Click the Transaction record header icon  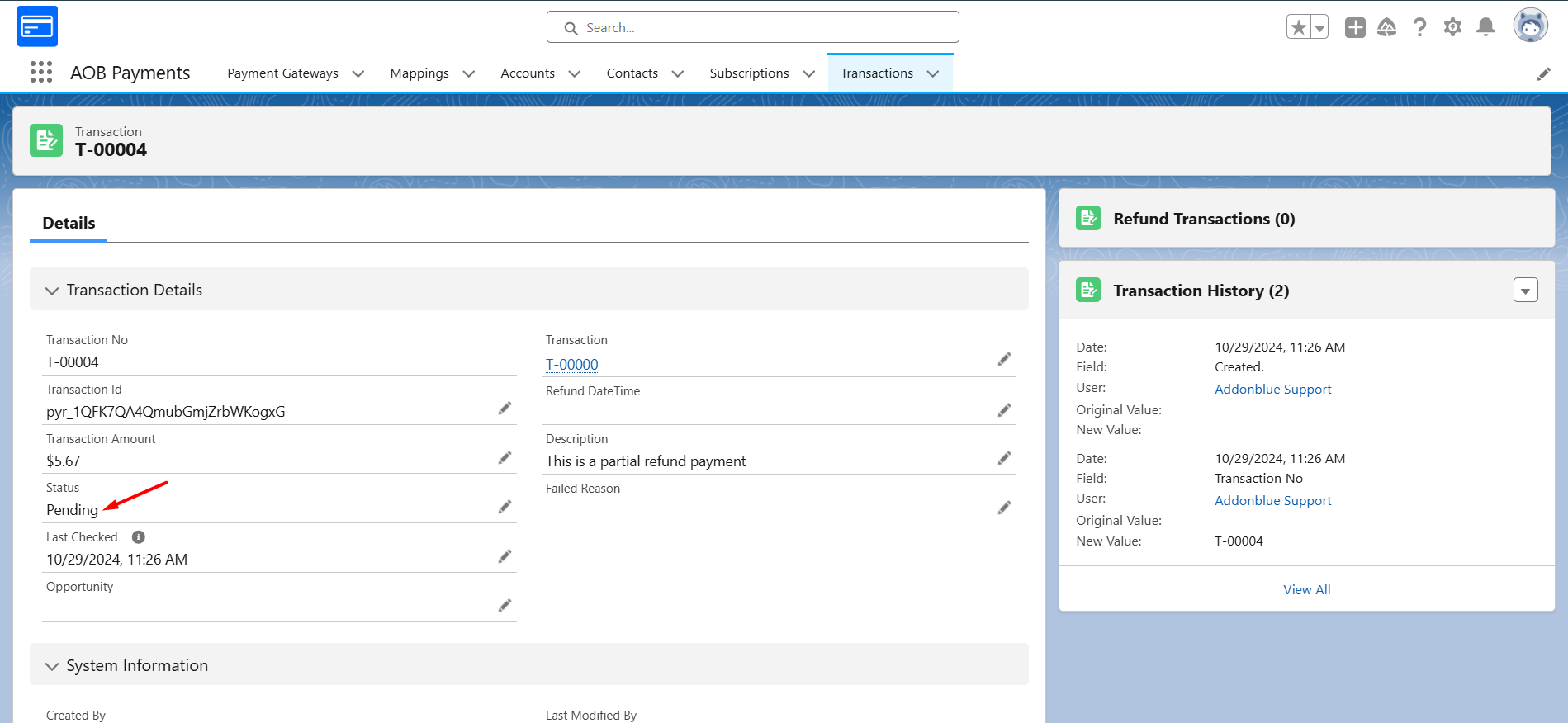[46, 140]
